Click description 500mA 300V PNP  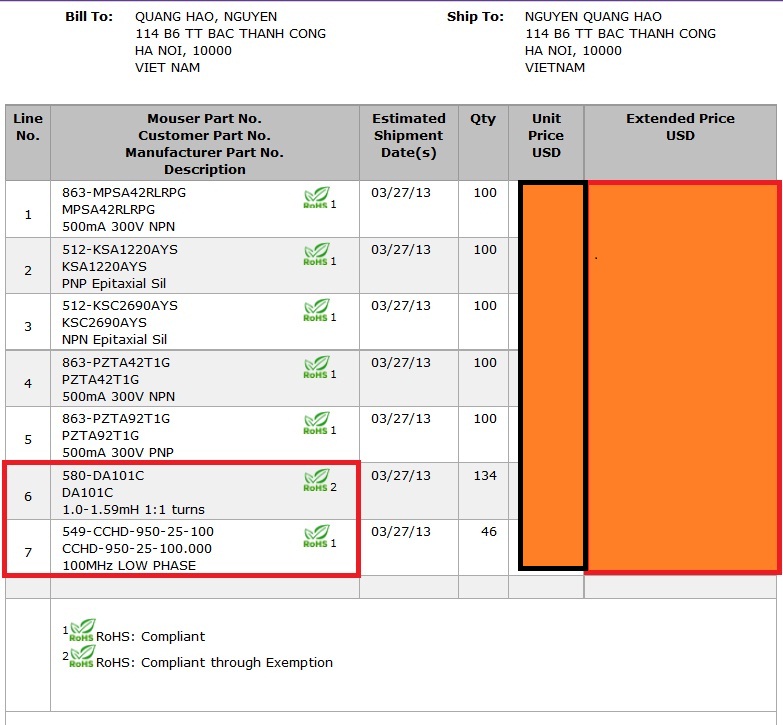tap(118, 452)
